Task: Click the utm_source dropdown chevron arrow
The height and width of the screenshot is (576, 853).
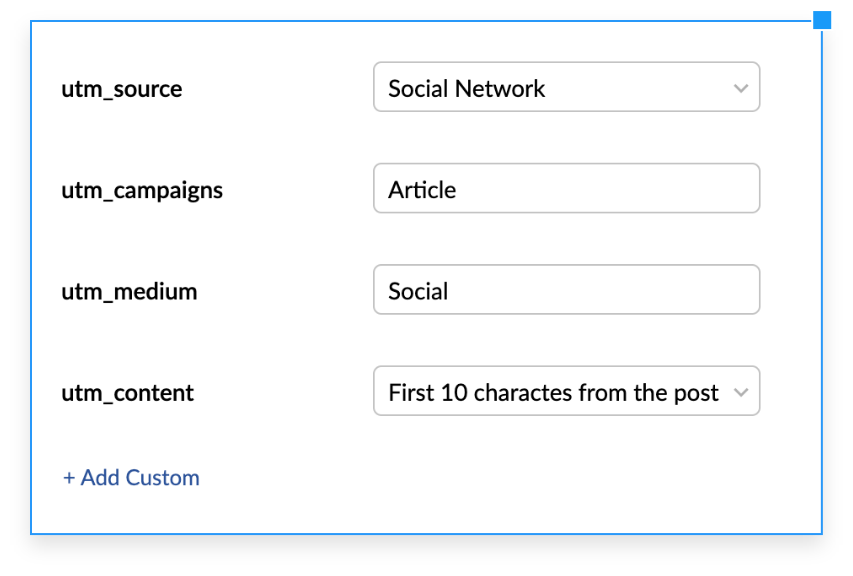Action: click(x=740, y=87)
